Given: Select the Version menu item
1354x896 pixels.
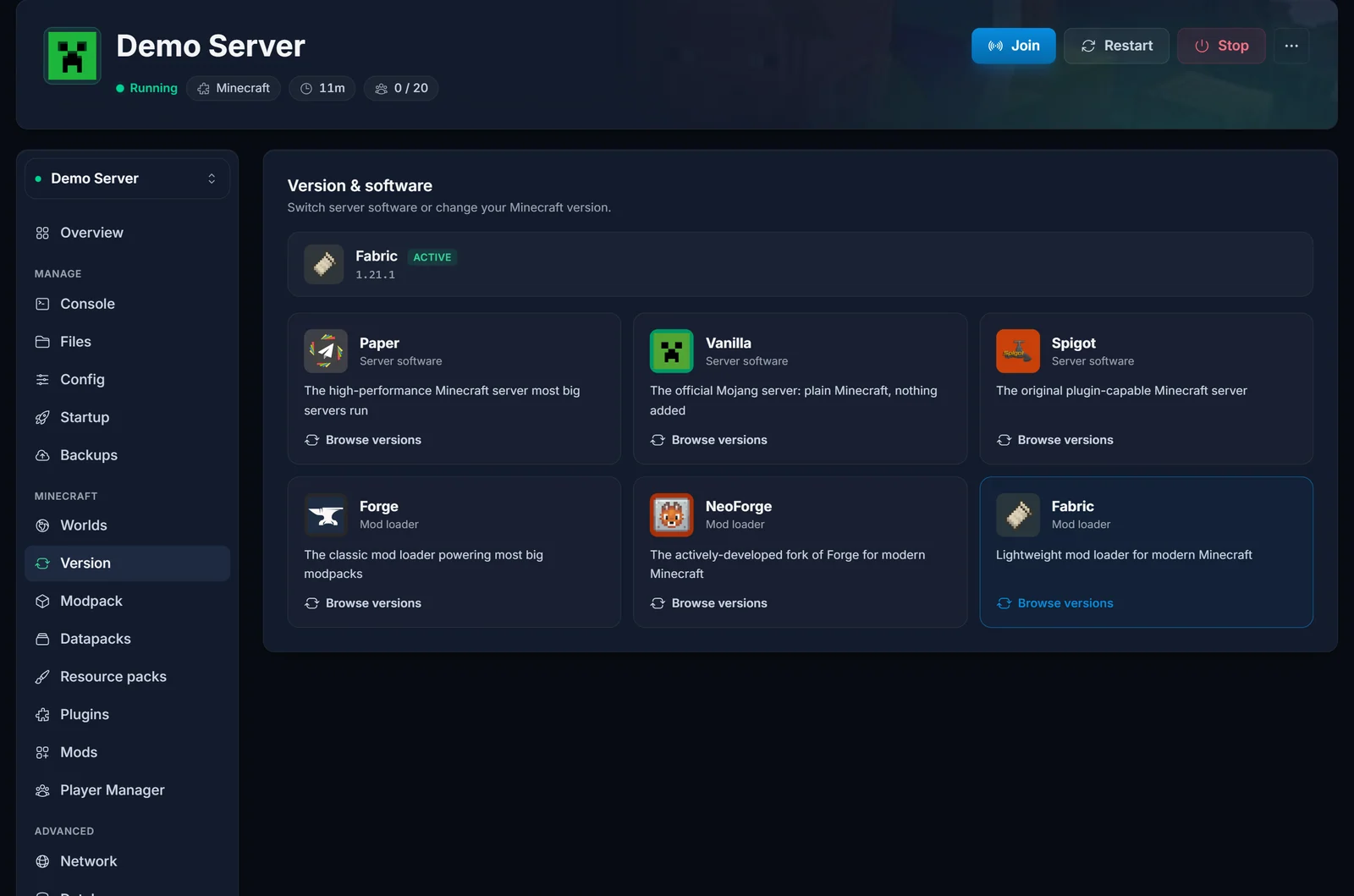Looking at the screenshot, I should pos(127,563).
